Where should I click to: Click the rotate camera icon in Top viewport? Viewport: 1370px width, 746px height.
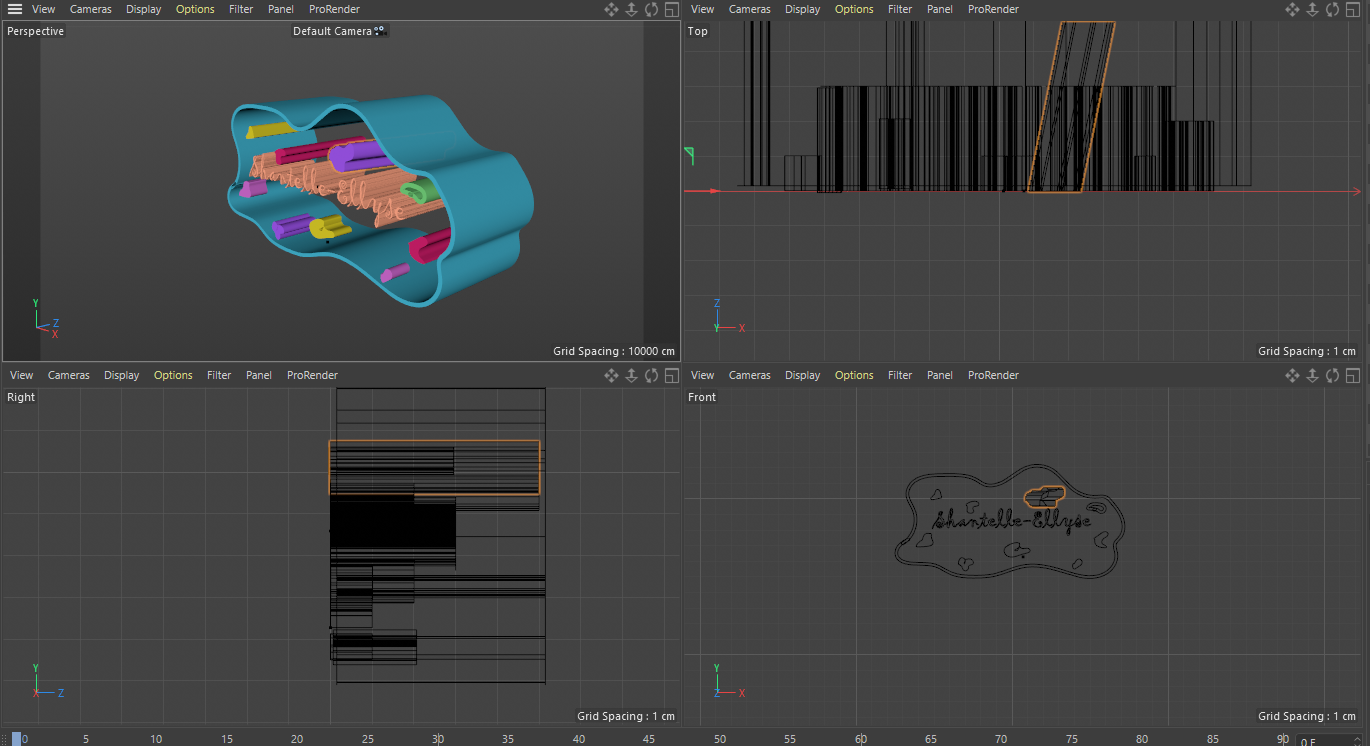1332,9
